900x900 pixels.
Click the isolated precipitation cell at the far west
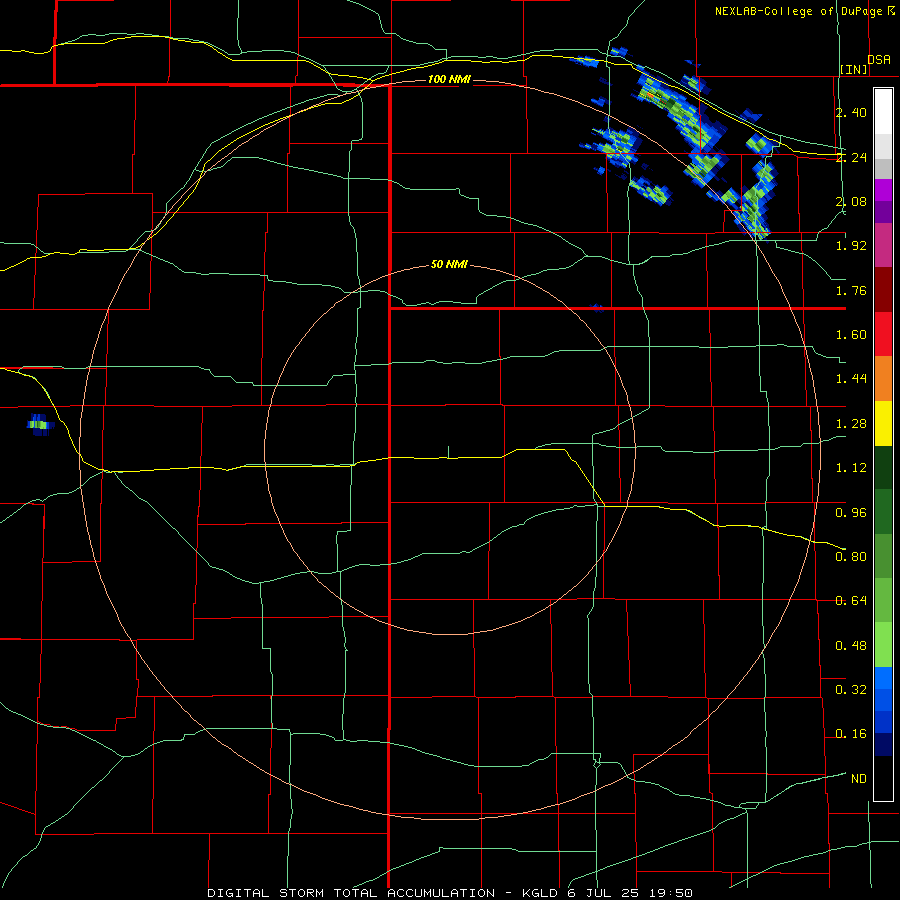pos(40,425)
